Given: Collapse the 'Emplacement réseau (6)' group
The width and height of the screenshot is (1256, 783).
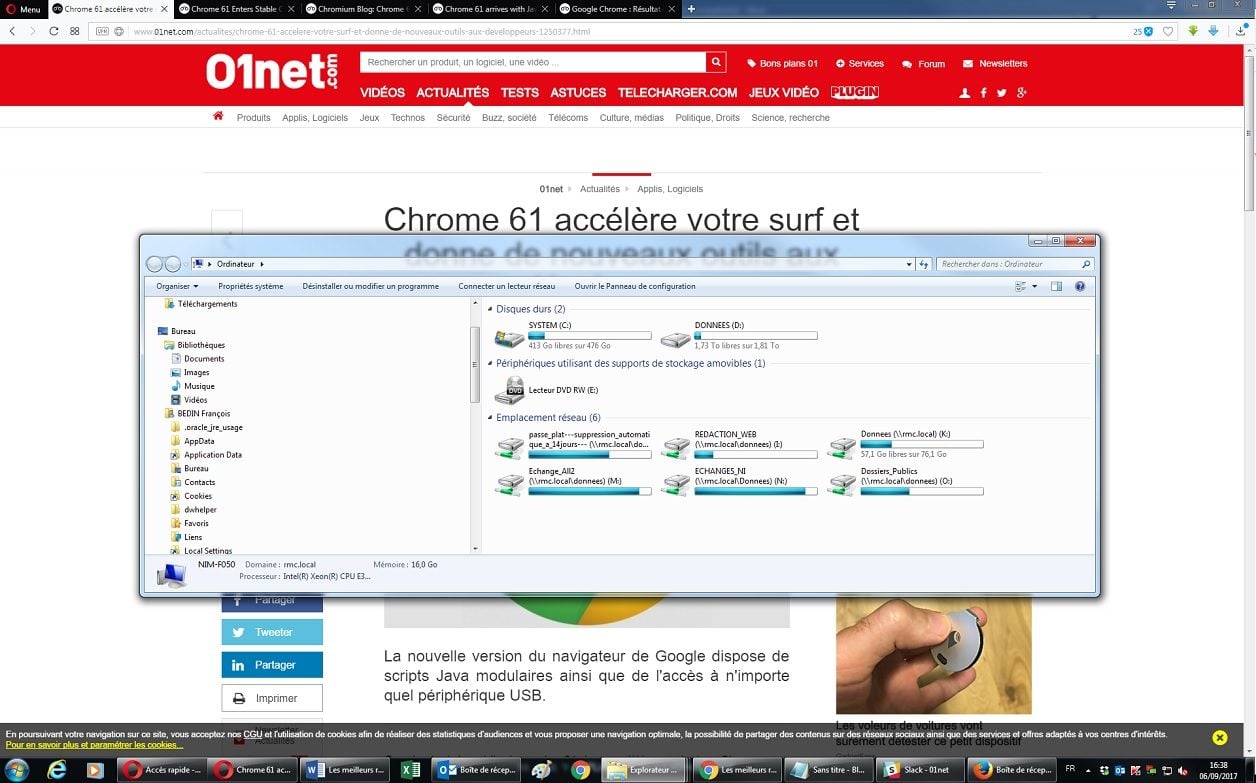Looking at the screenshot, I should tap(490, 417).
